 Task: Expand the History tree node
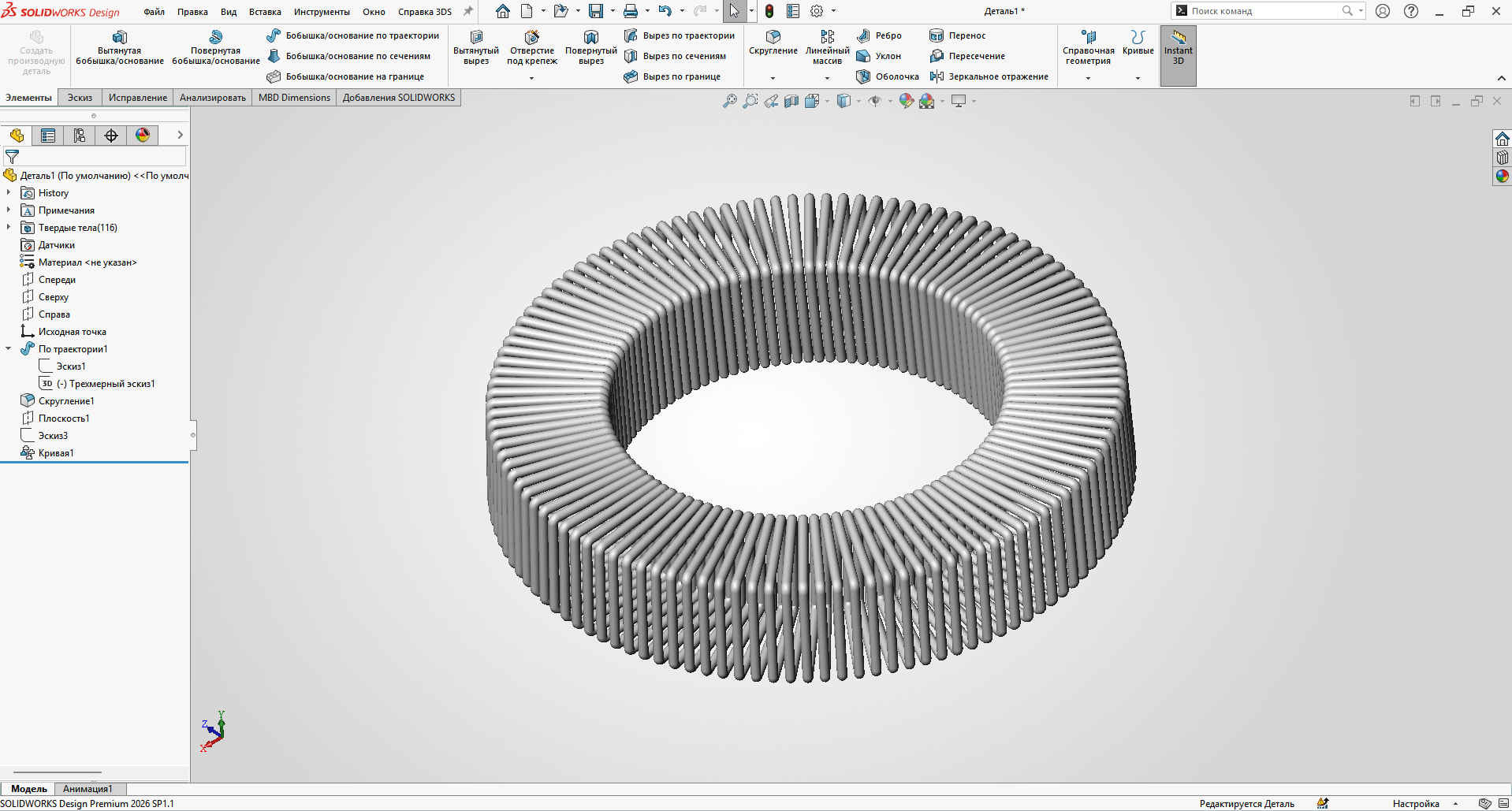(9, 192)
